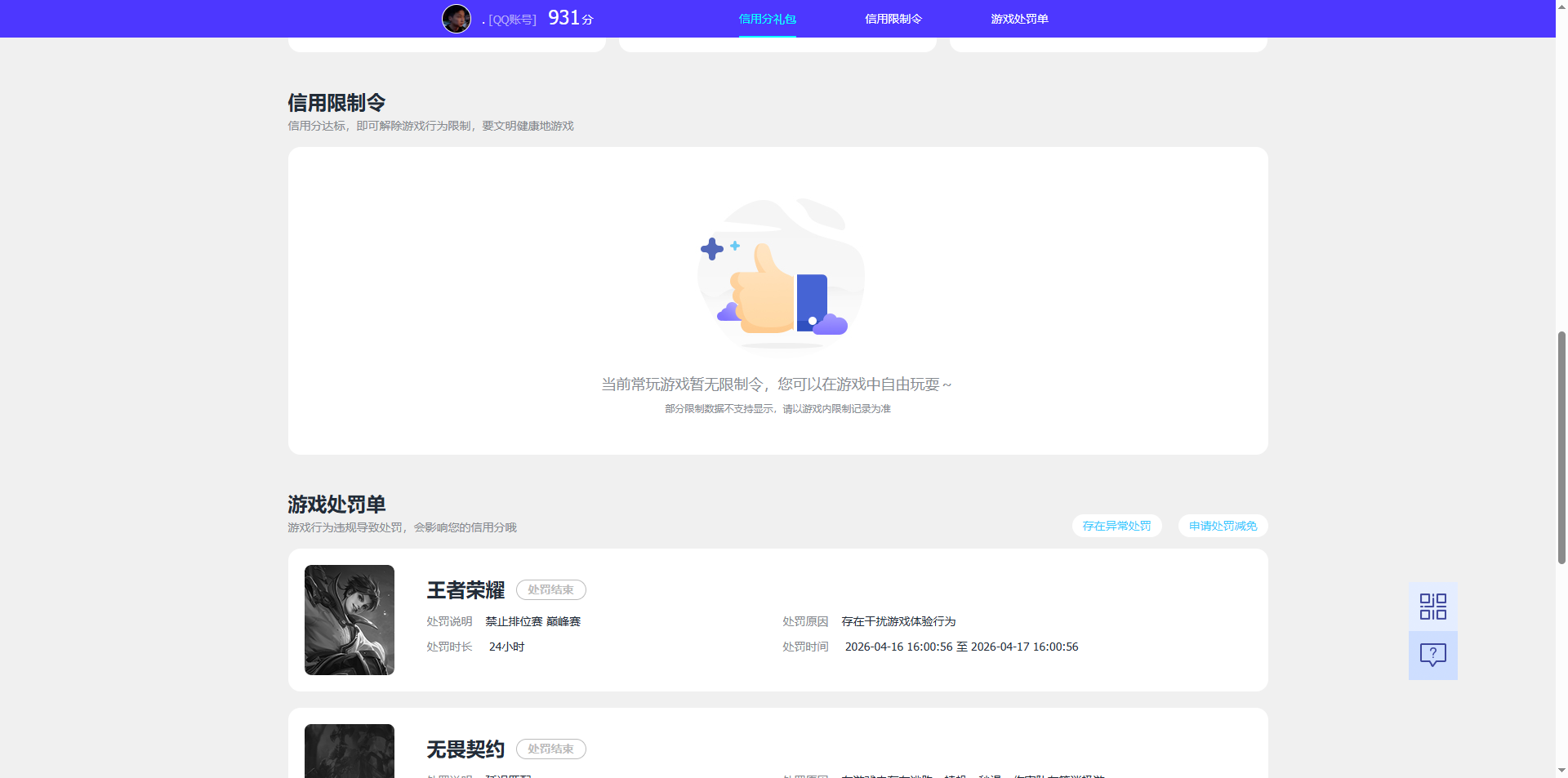Viewport: 1568px width, 778px height.
Task: Open the help question-mark chat icon
Action: 1432,656
